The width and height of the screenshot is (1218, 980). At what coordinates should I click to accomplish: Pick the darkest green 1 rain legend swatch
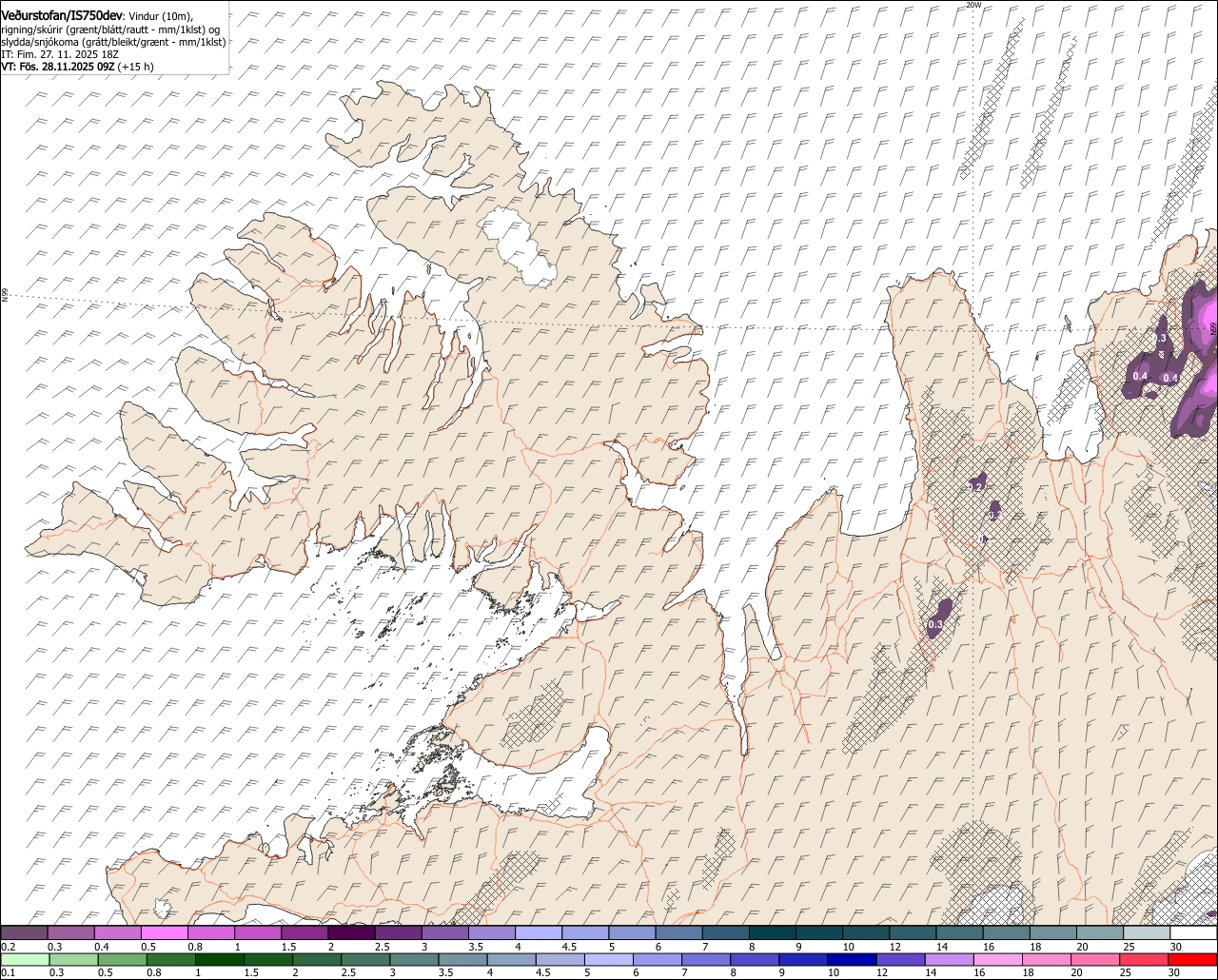219,959
